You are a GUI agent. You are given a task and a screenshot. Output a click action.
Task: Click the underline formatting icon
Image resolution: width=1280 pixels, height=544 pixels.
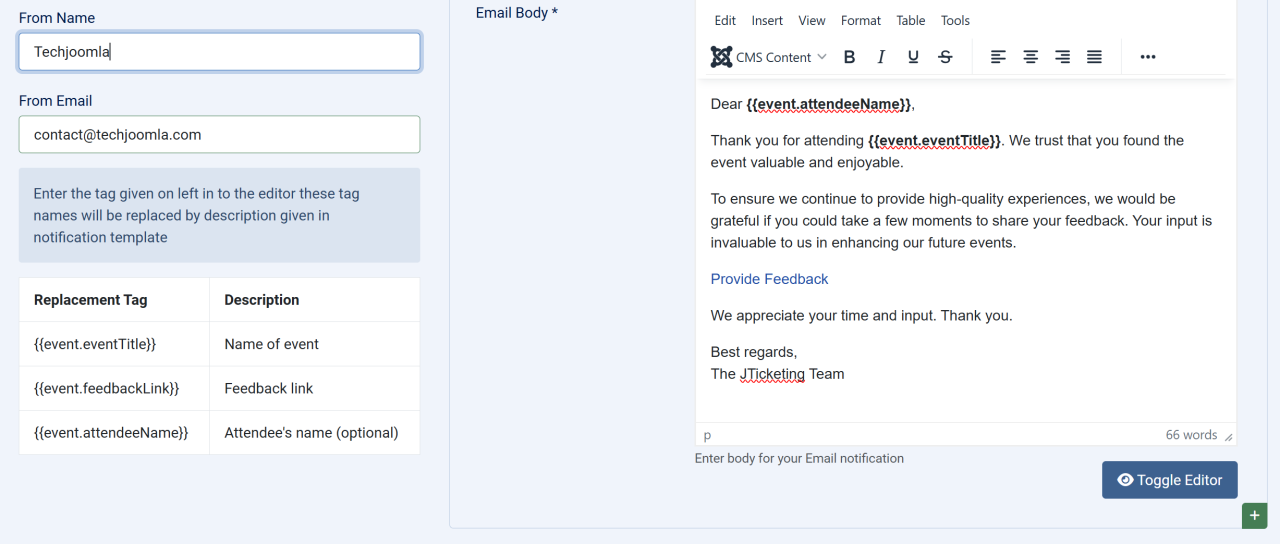(x=913, y=57)
